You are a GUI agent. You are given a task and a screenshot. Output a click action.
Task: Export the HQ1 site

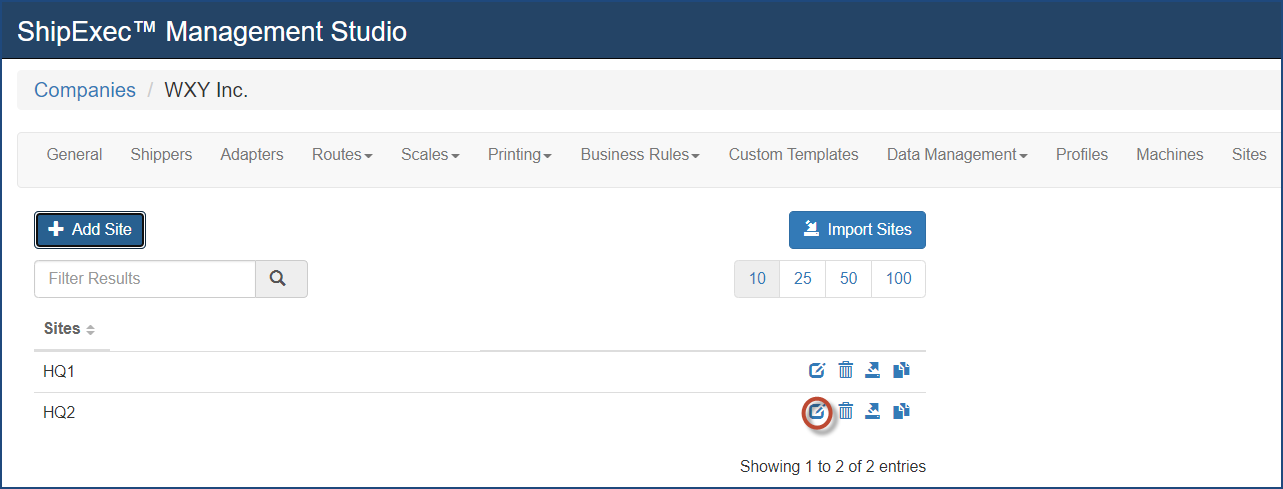coord(873,371)
